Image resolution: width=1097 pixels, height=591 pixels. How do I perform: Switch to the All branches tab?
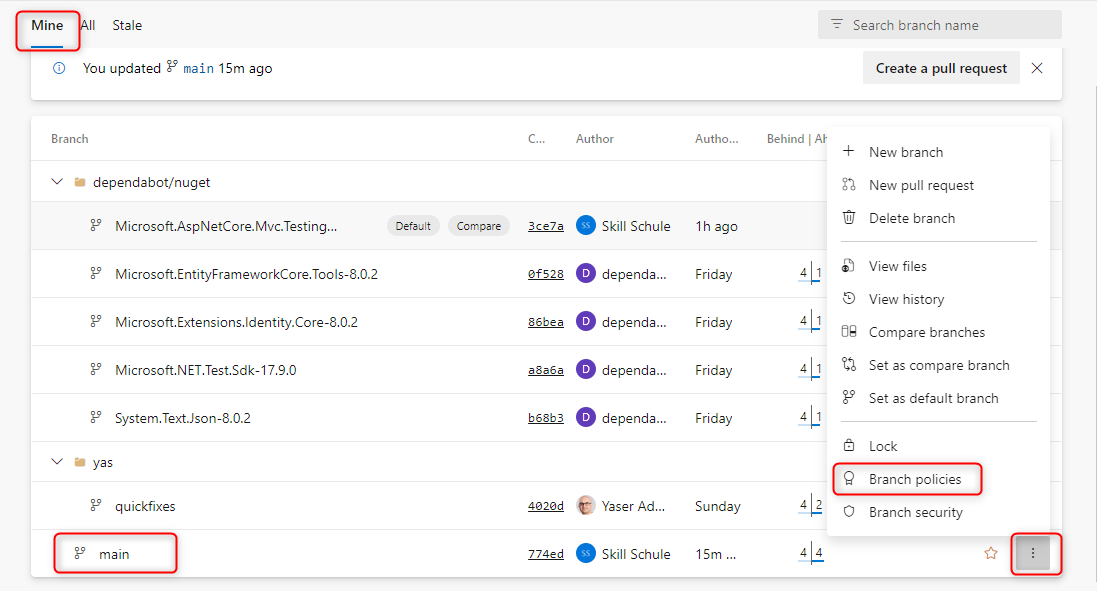tap(88, 25)
